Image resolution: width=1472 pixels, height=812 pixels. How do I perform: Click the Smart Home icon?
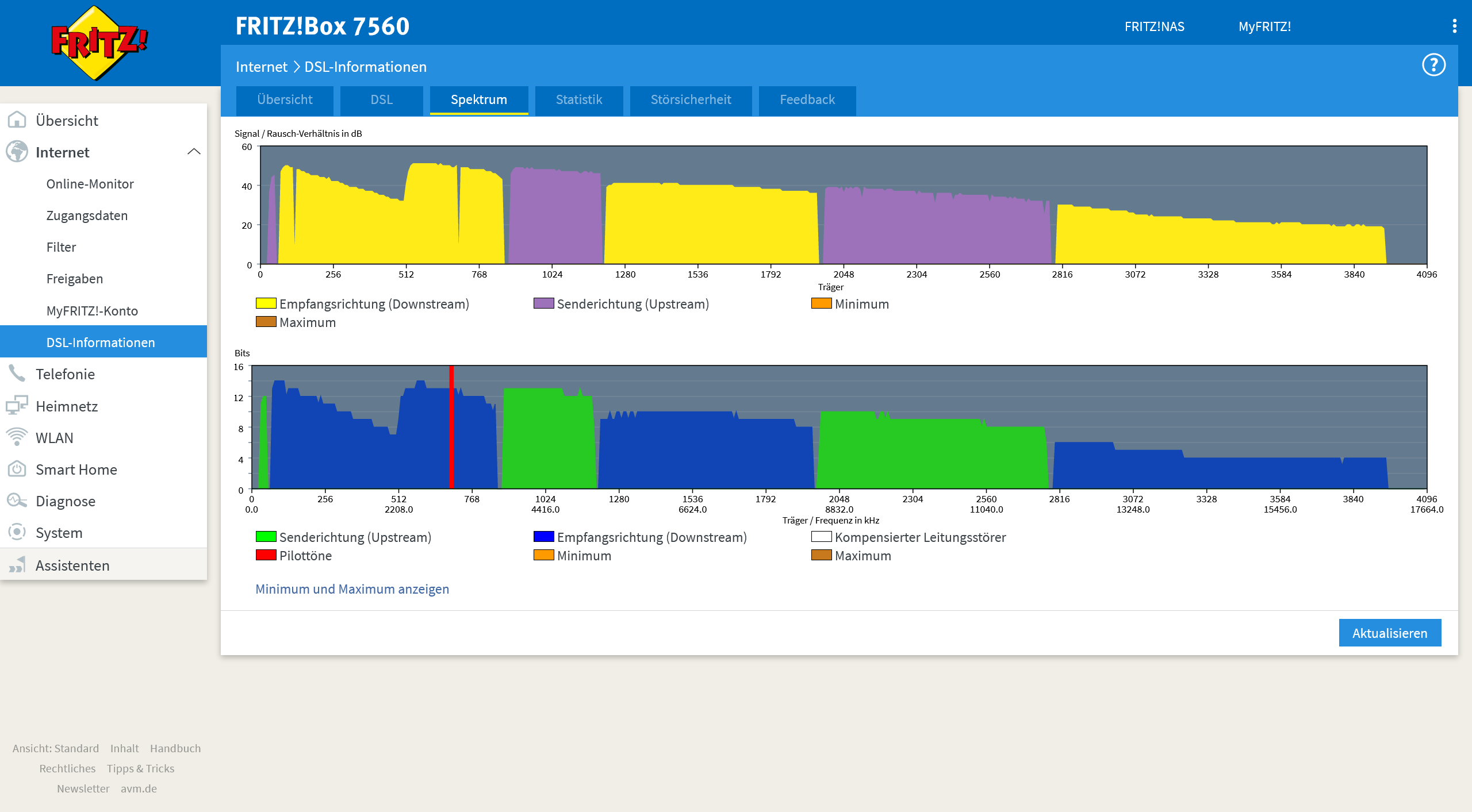point(17,469)
